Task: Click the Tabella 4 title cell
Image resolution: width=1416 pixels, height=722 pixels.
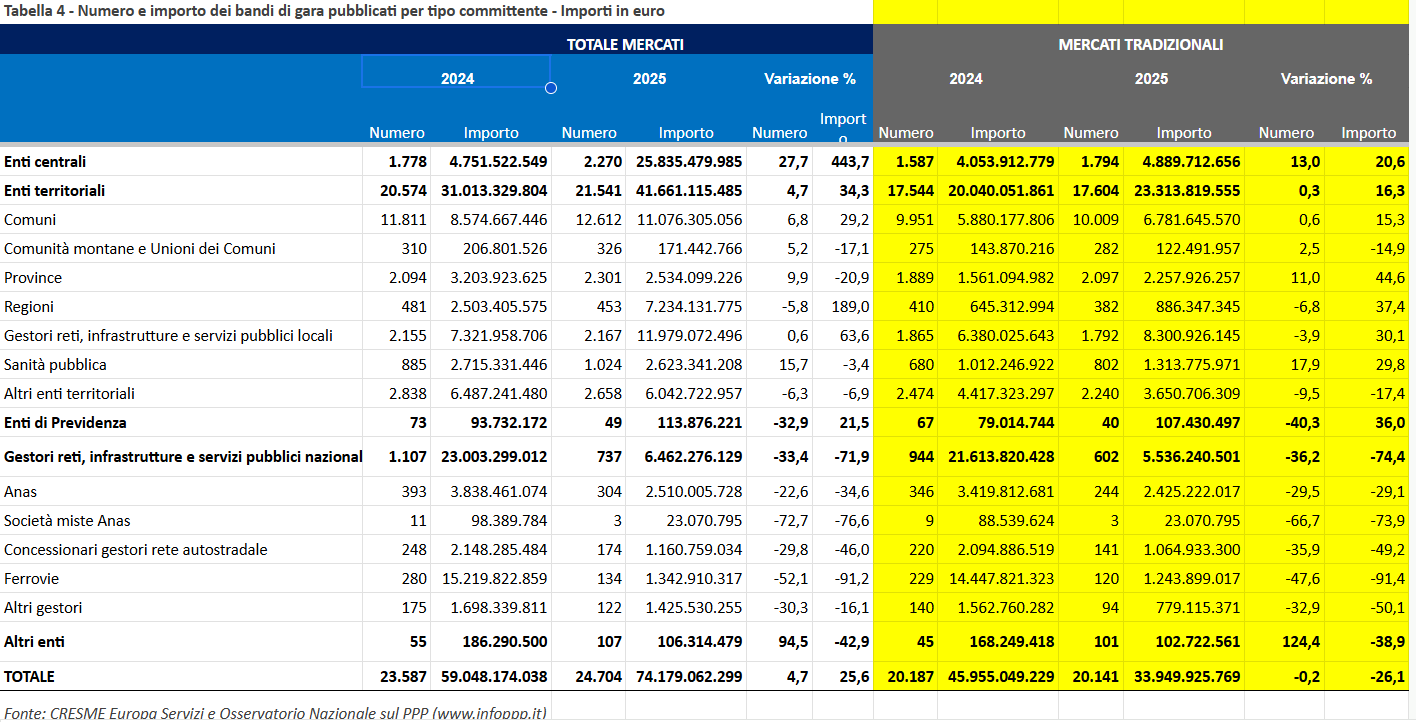Action: coord(335,11)
